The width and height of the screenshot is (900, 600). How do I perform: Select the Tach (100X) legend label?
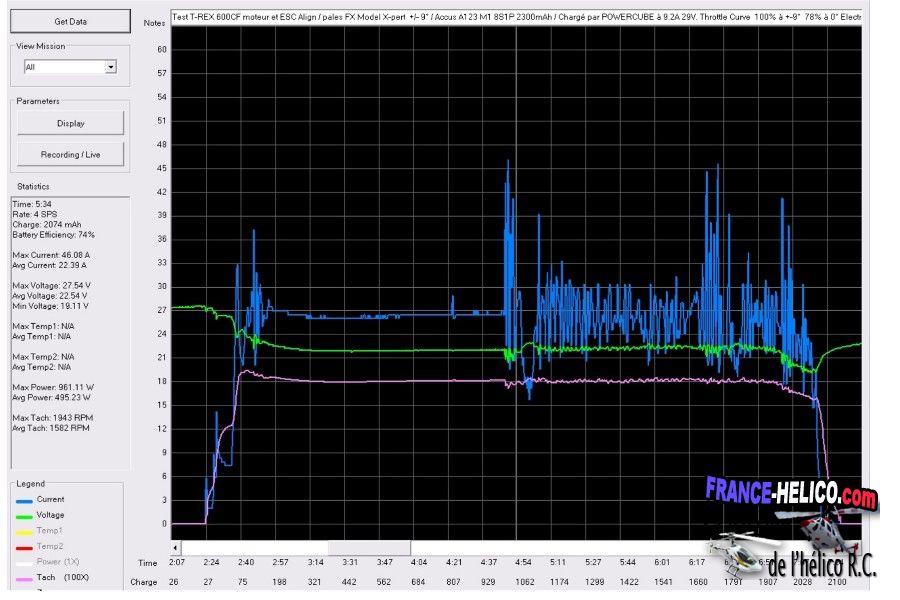60,577
